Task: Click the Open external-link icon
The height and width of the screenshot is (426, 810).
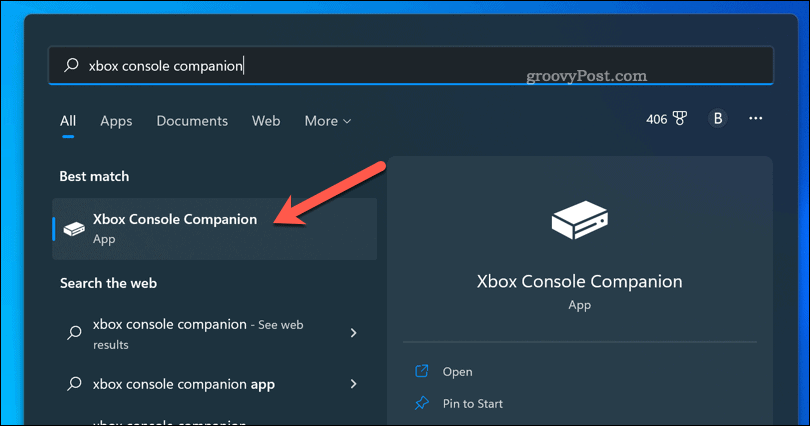Action: (x=422, y=371)
